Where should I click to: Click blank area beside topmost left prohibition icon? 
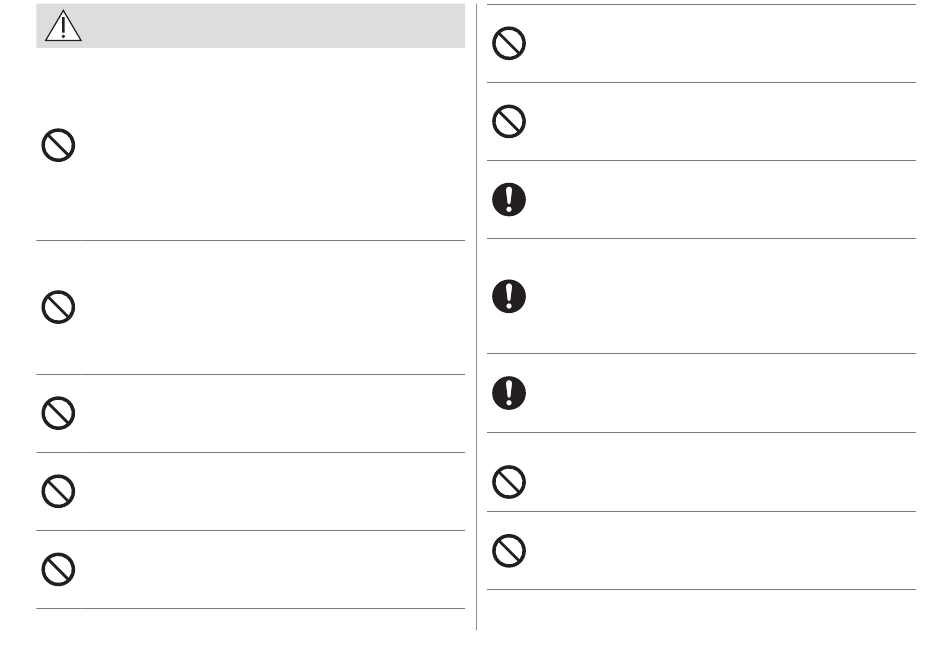pos(273,145)
